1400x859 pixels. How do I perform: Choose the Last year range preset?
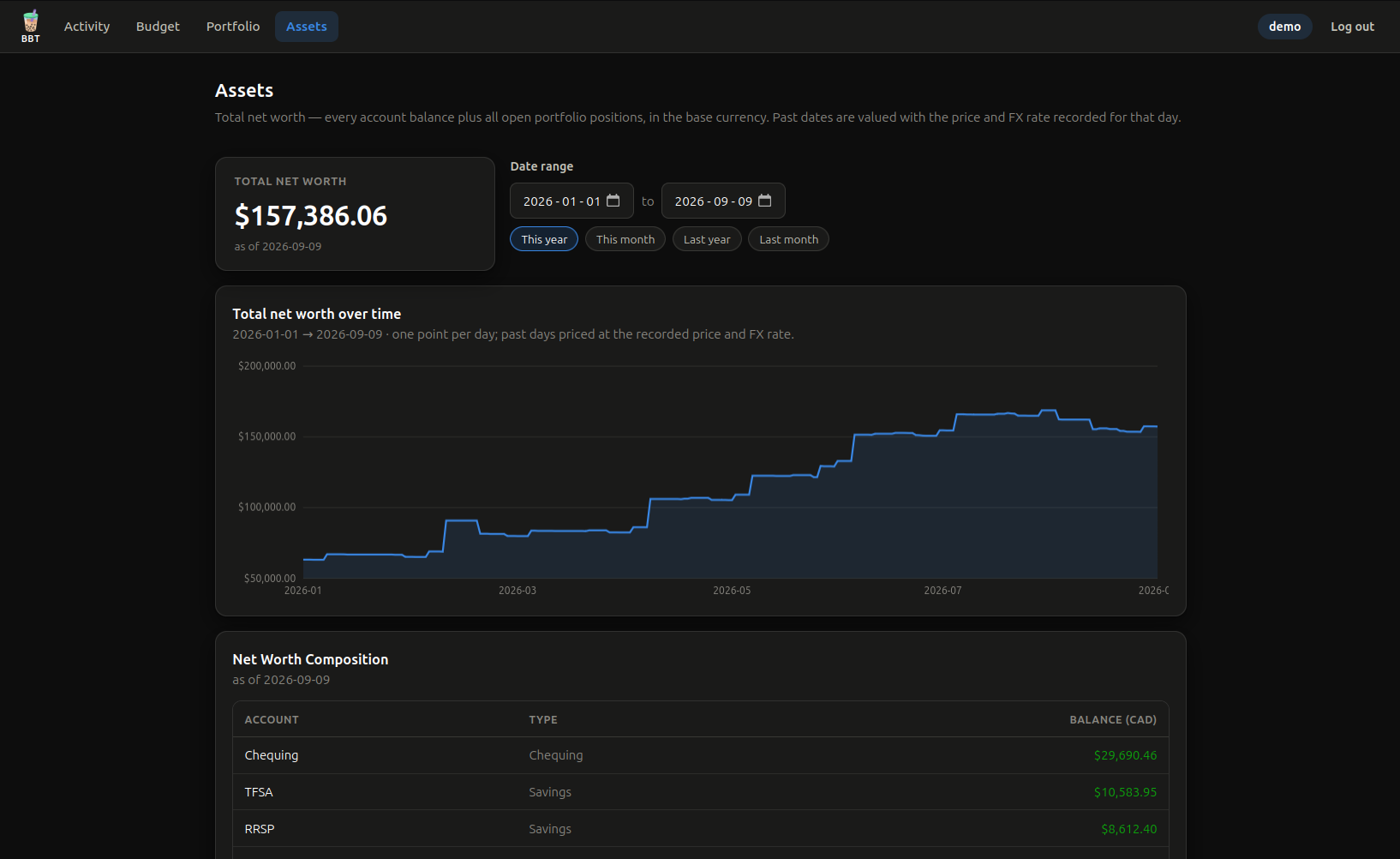(x=707, y=239)
